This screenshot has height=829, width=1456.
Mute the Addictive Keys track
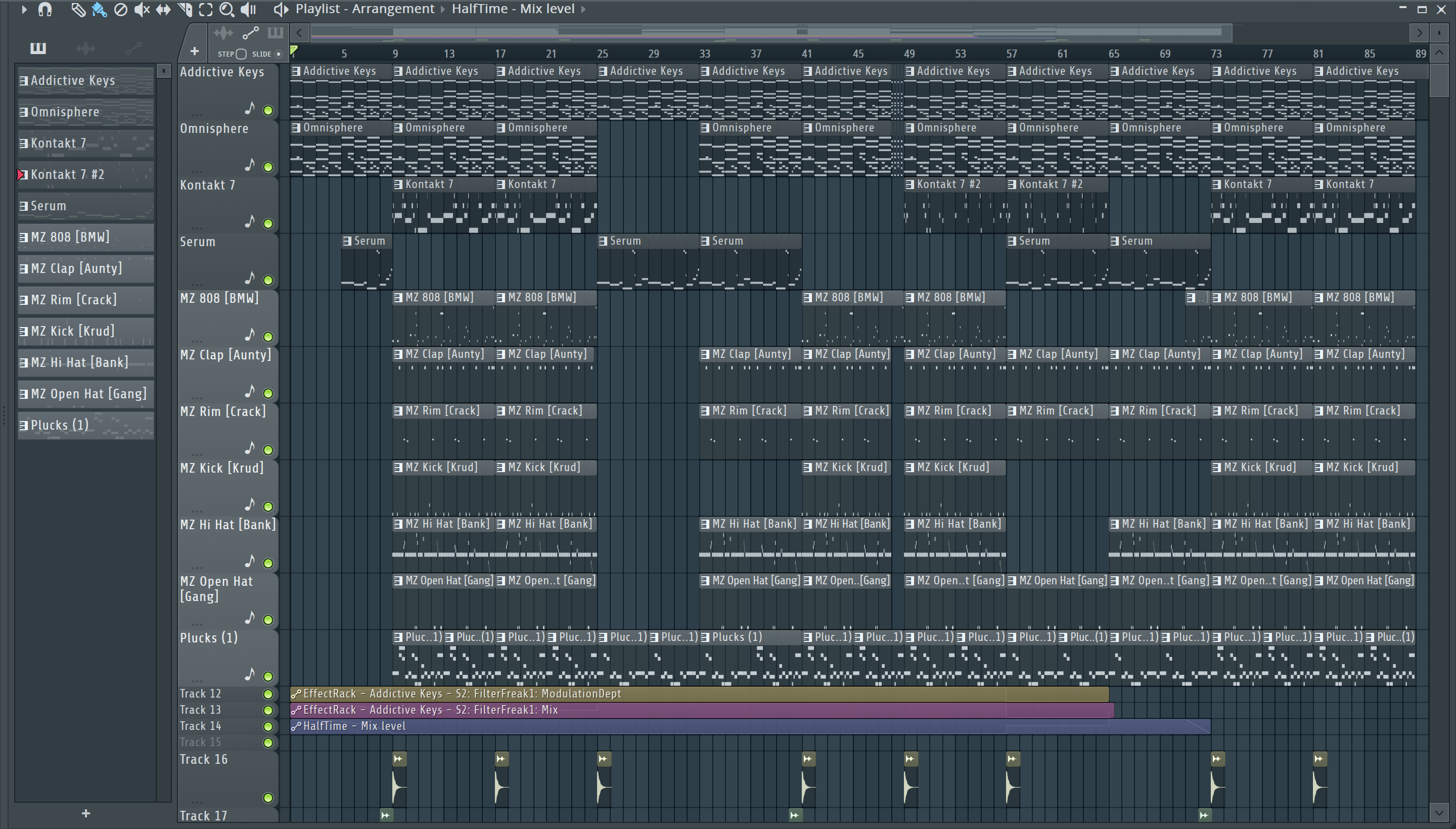(268, 111)
